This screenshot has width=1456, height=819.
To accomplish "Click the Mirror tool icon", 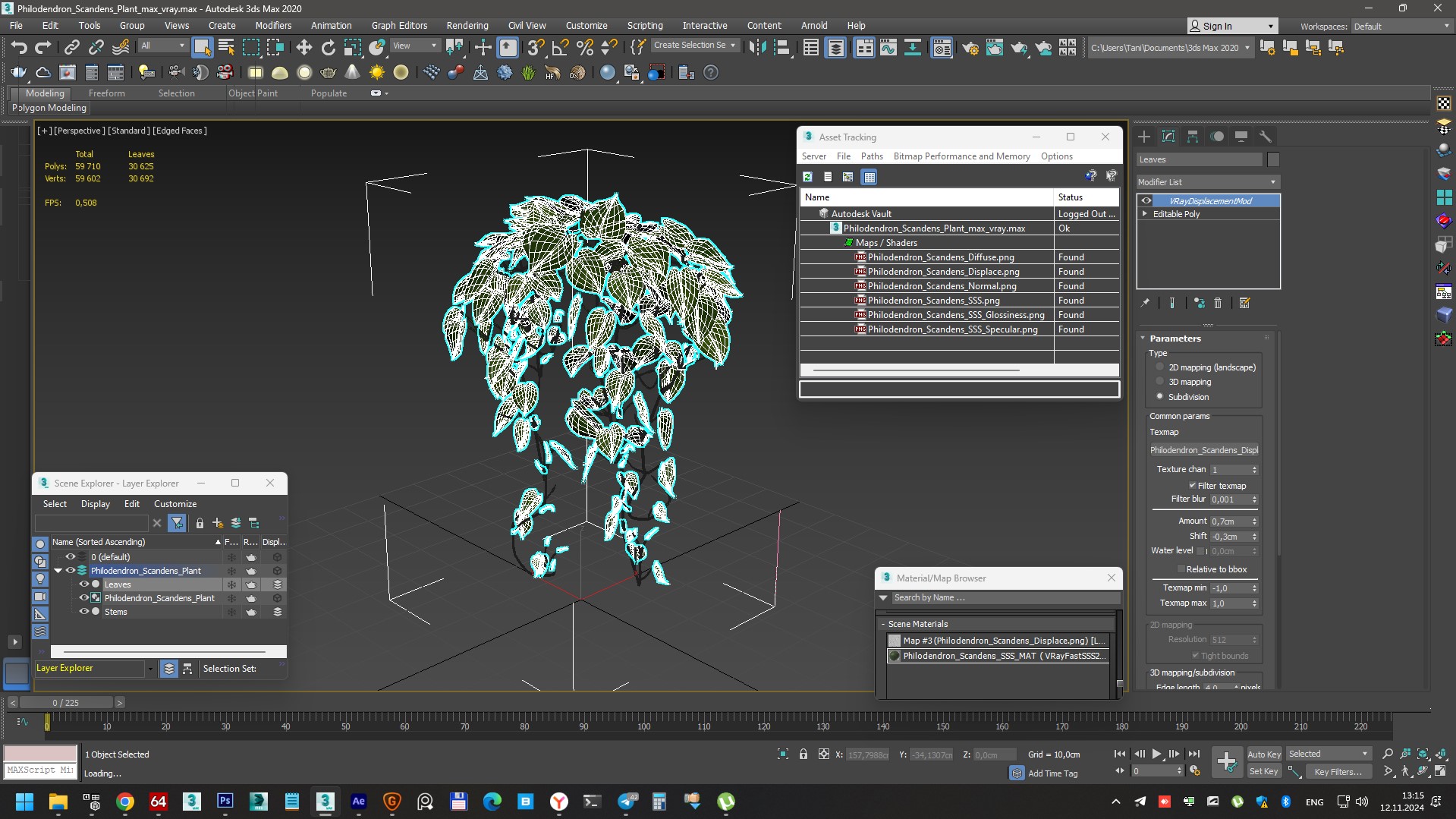I will point(757,48).
